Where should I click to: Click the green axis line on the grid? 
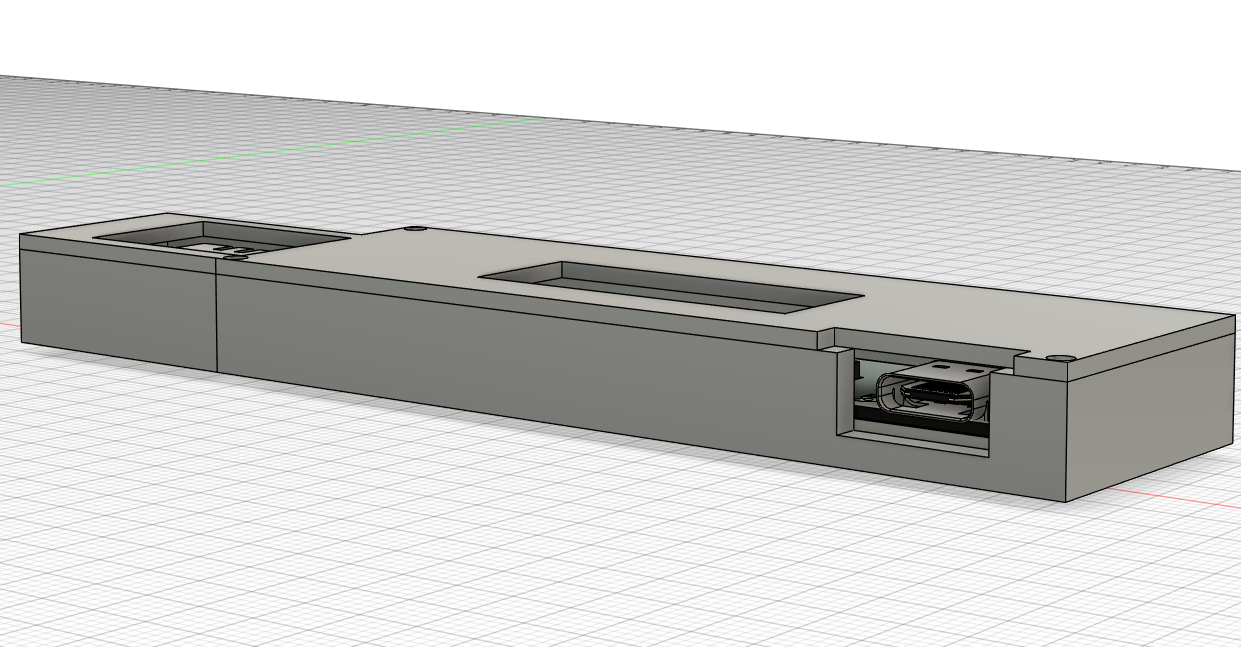[300, 150]
